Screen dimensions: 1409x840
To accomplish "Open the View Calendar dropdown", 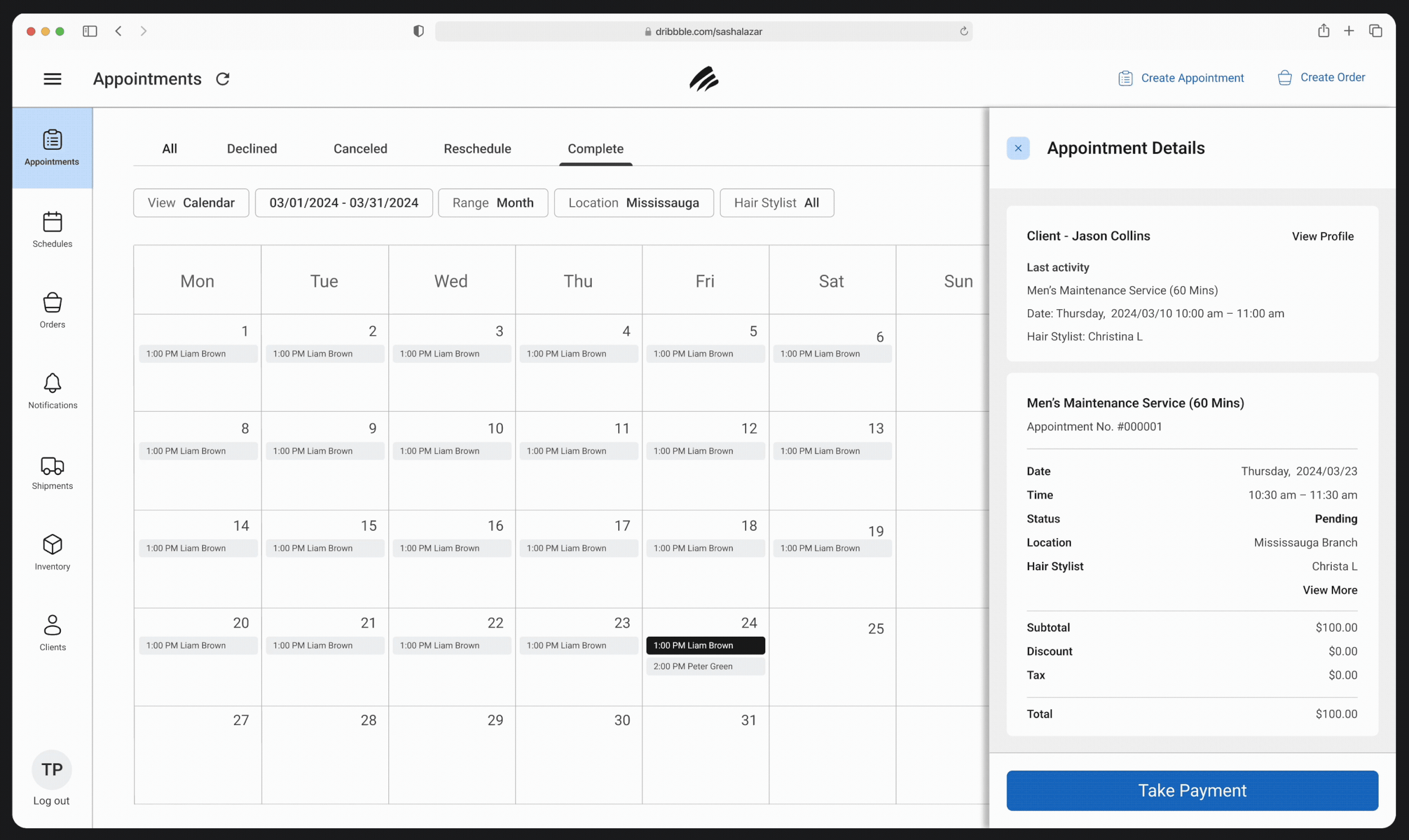I will 190,203.
